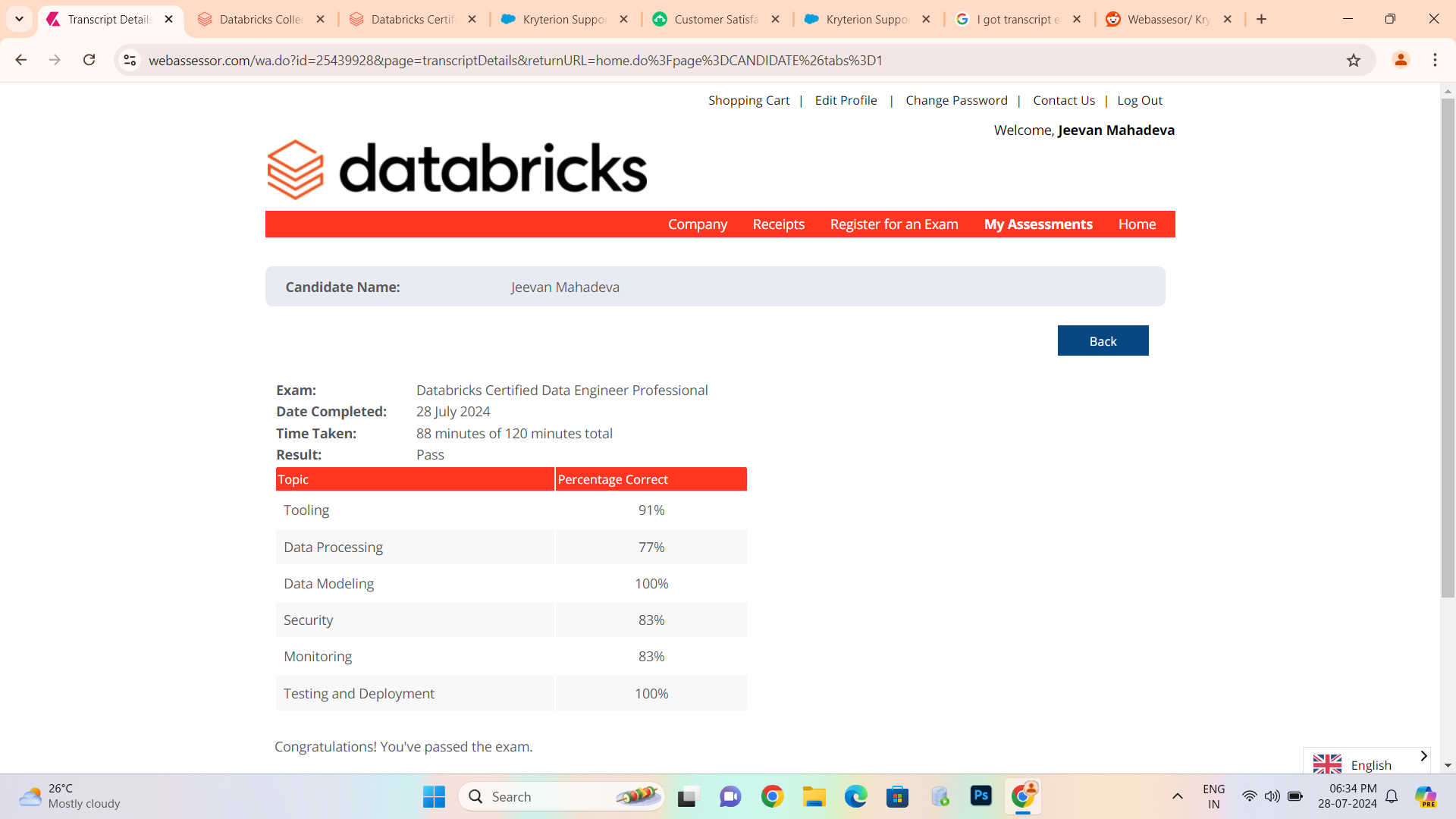Click the page vertical scrollbar
Image resolution: width=1456 pixels, height=819 pixels.
click(1448, 349)
